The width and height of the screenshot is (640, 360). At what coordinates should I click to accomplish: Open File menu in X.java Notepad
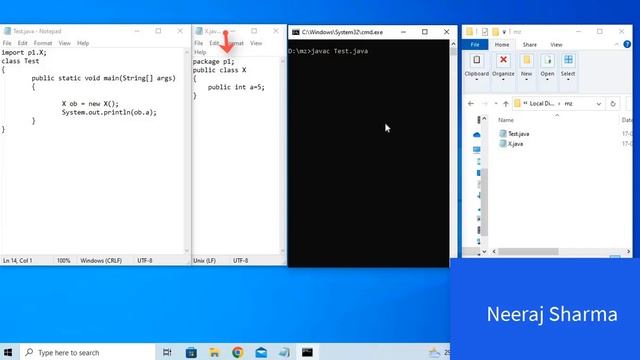(x=198, y=43)
